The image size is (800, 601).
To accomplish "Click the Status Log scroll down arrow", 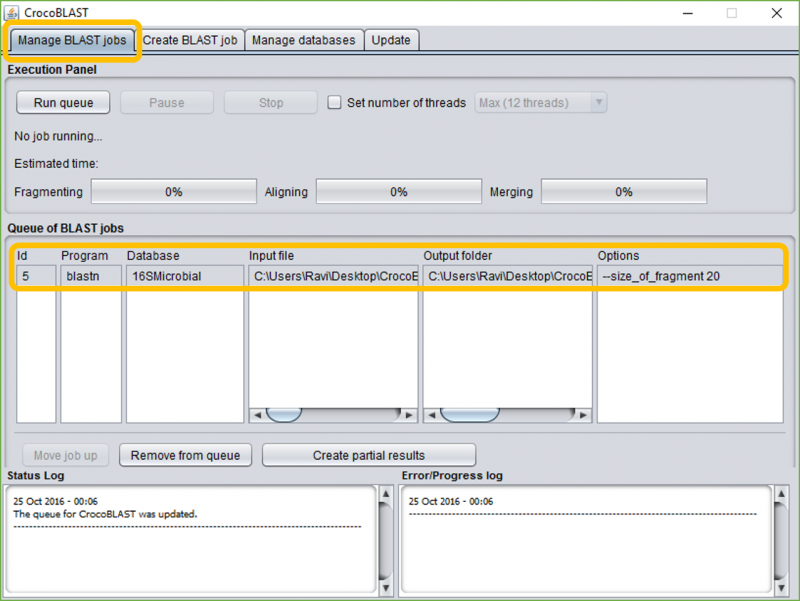I will pos(386,588).
